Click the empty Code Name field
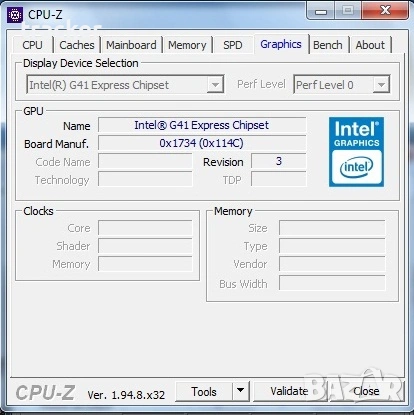The height and width of the screenshot is (415, 414). pos(145,162)
